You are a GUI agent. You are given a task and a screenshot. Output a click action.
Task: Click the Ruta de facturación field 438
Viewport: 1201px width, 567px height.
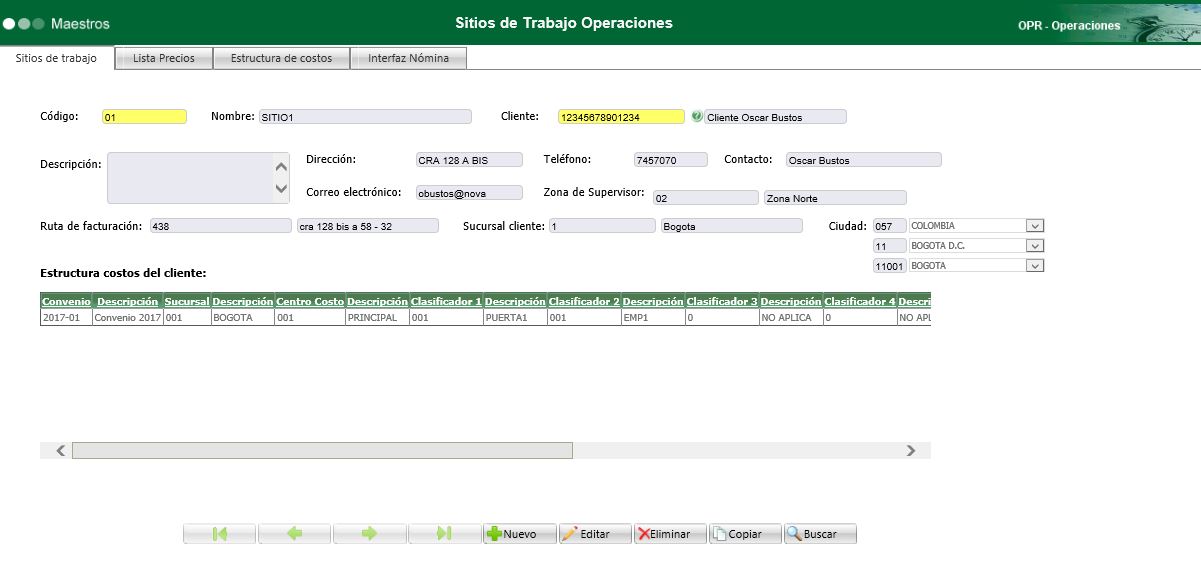221,226
